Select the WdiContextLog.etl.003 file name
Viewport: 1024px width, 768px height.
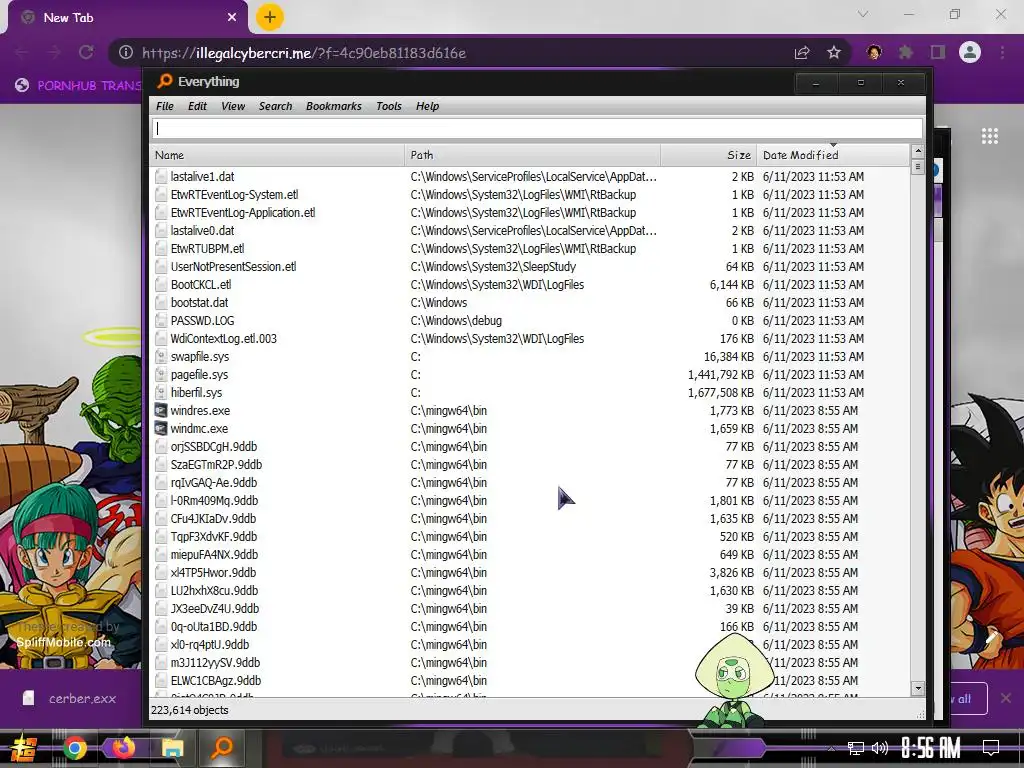pos(224,338)
